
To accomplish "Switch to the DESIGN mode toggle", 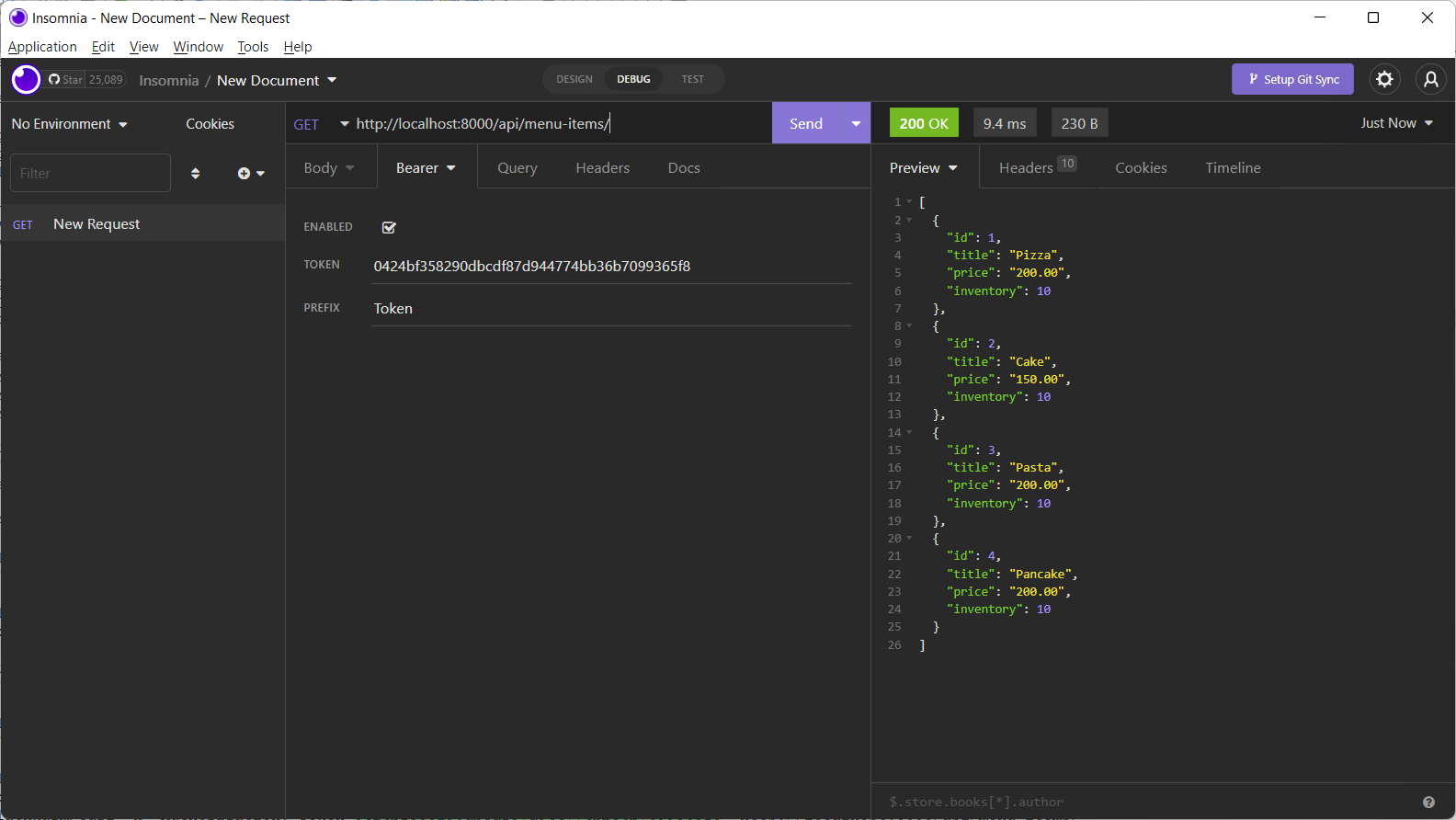I will [574, 80].
